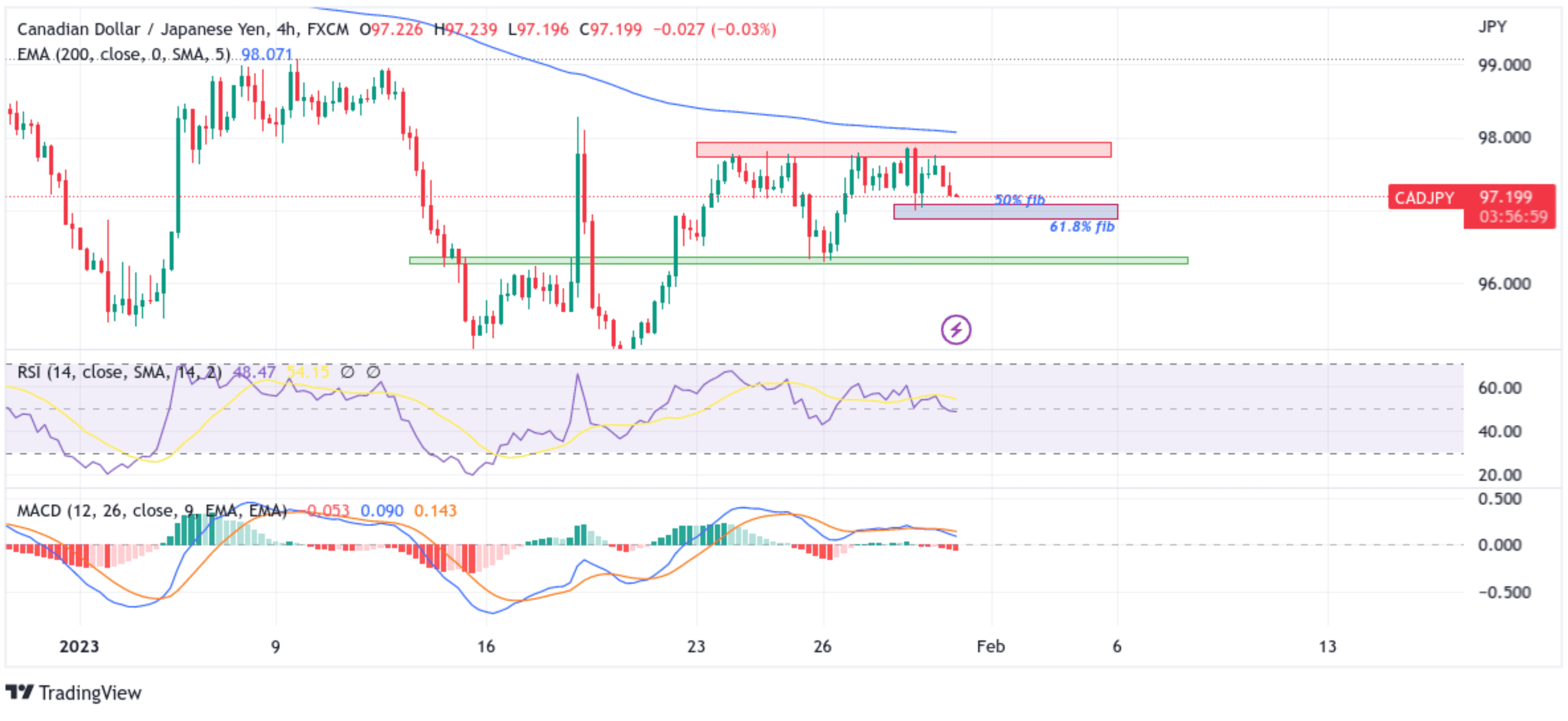This screenshot has height=721, width=1568.
Task: Click the 60.00 RSI axis level
Action: click(1500, 388)
